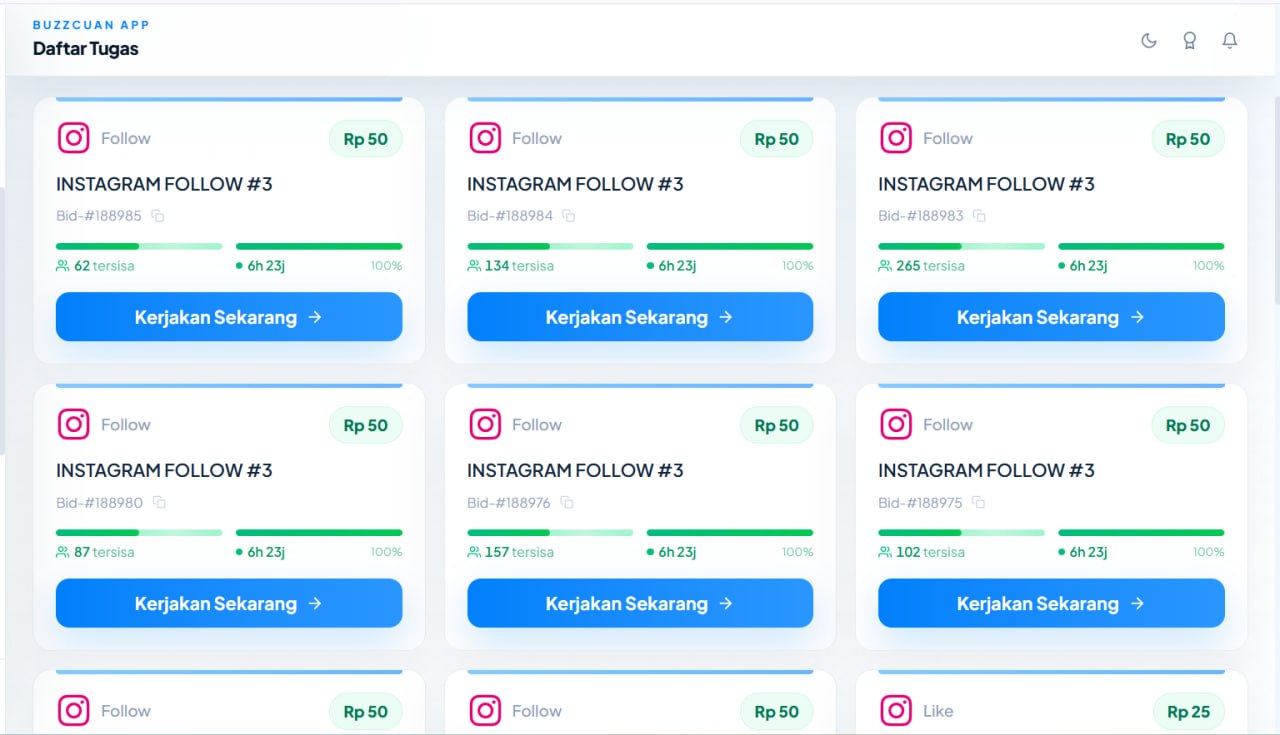Copy task ID Bid-#188976 using copy icon
This screenshot has height=735, width=1280.
pos(567,502)
